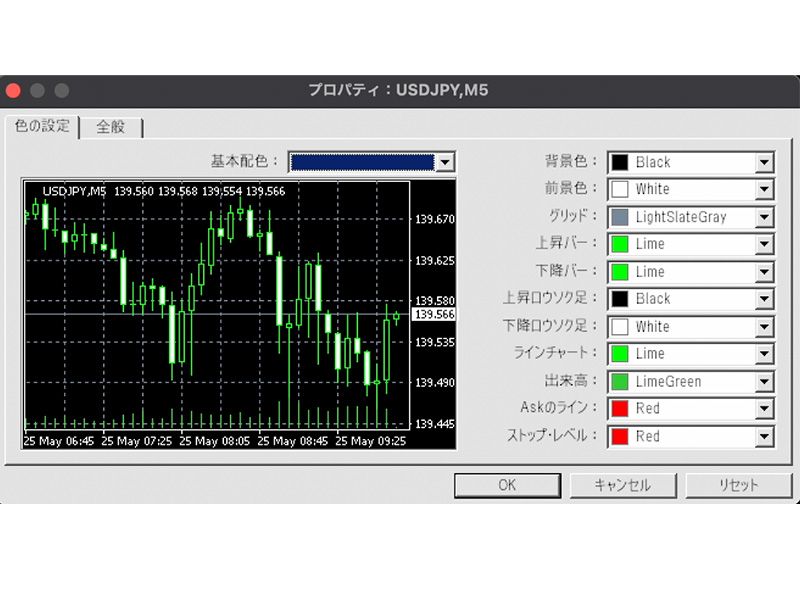Open the ストップ・レベル color dropdown

coord(766,436)
